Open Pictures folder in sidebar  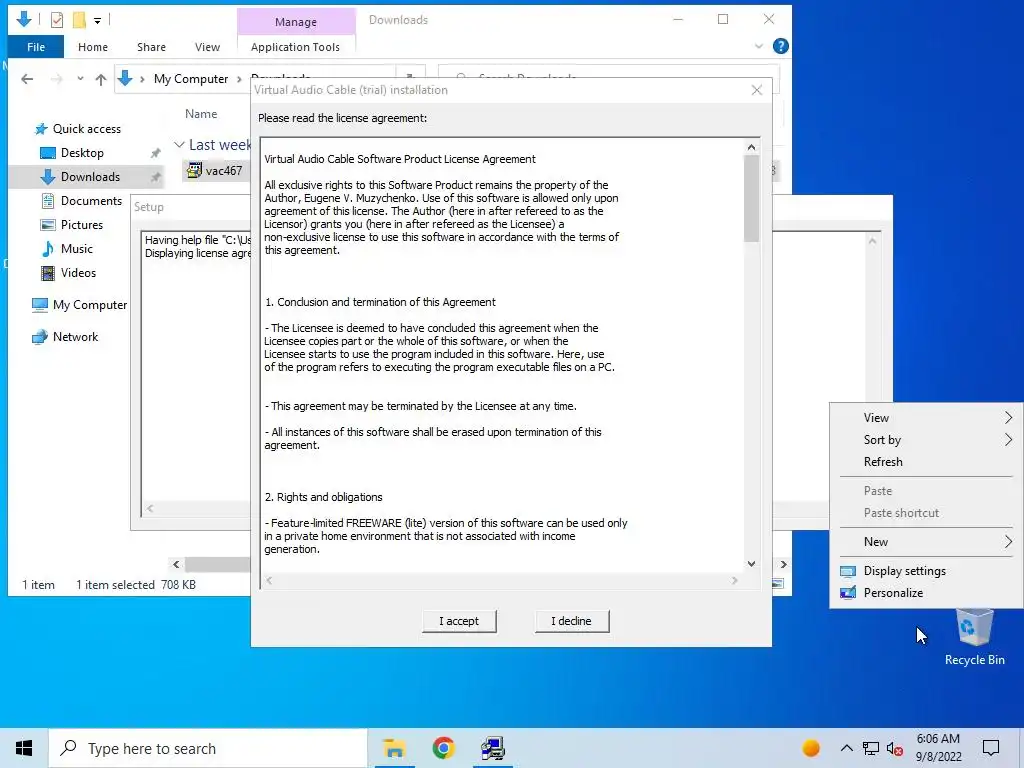click(x=82, y=225)
